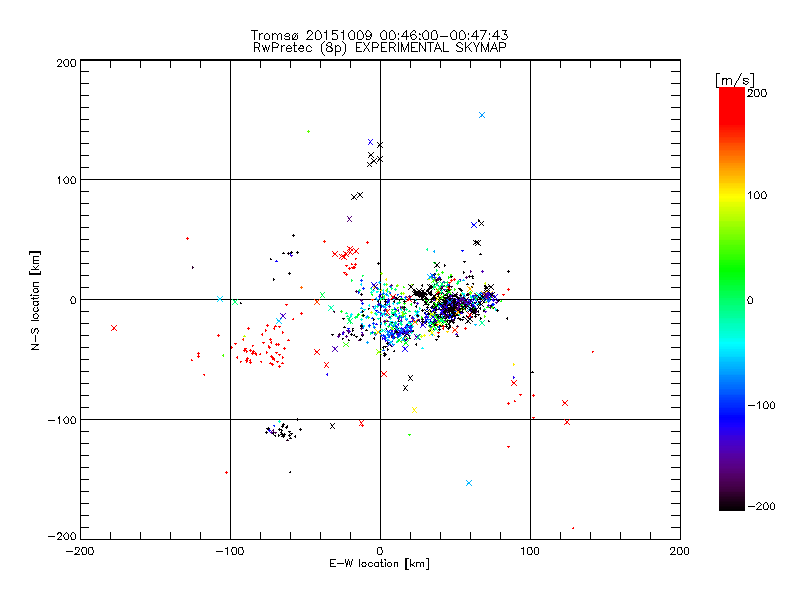Click the isolated red X marker at far left
The image size is (800, 600).
tap(114, 328)
